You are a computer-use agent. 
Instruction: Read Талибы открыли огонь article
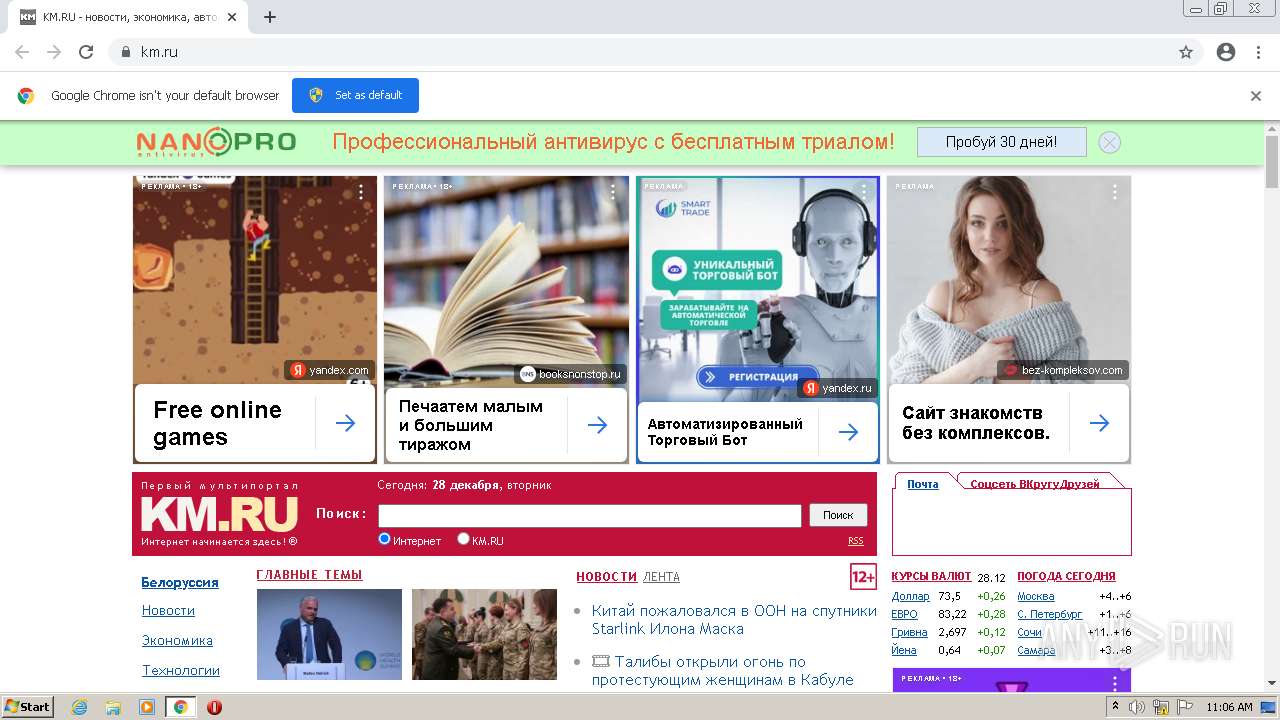coord(722,670)
